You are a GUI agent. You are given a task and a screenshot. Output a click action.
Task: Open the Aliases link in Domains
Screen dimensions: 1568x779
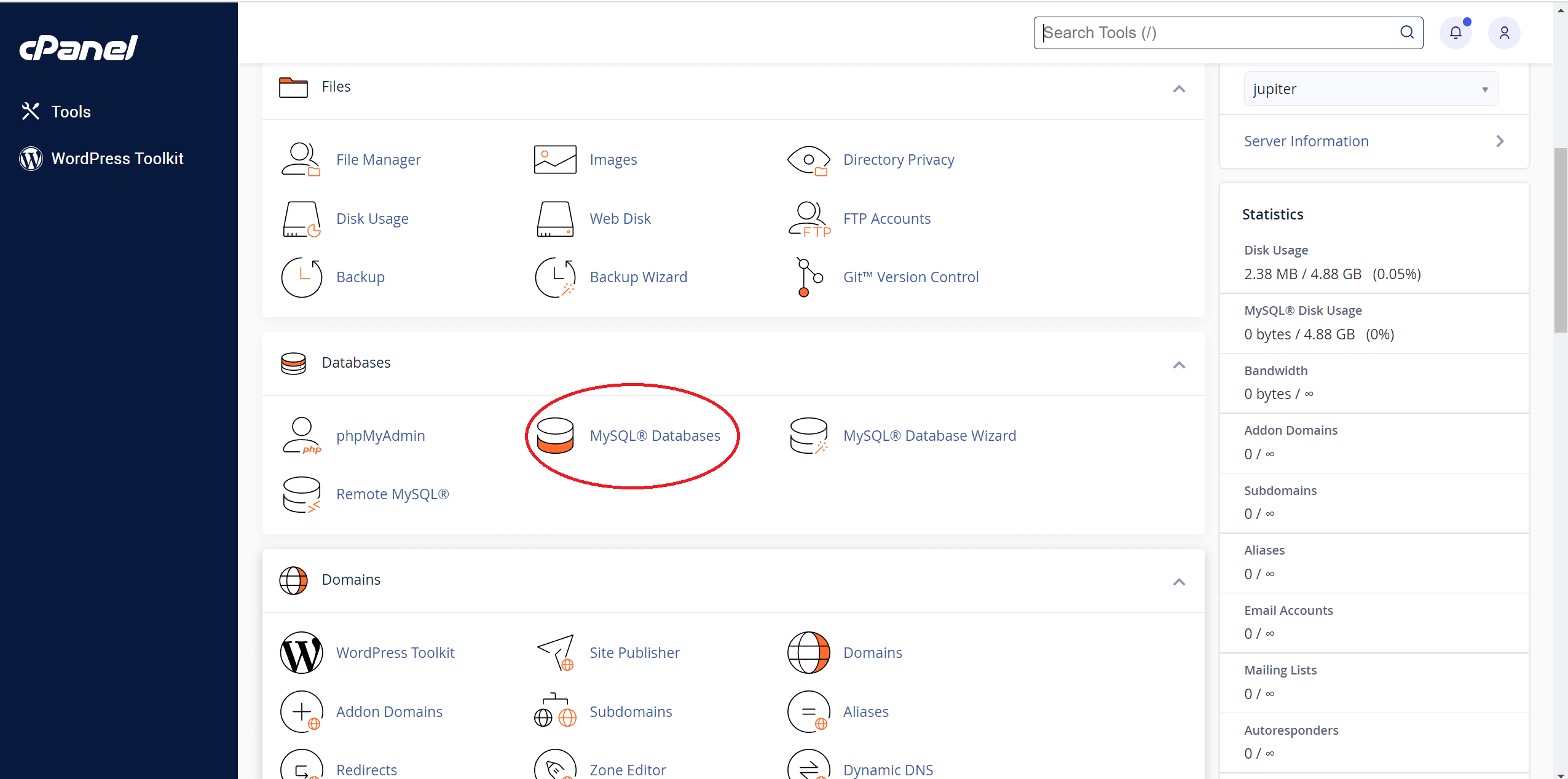(866, 712)
